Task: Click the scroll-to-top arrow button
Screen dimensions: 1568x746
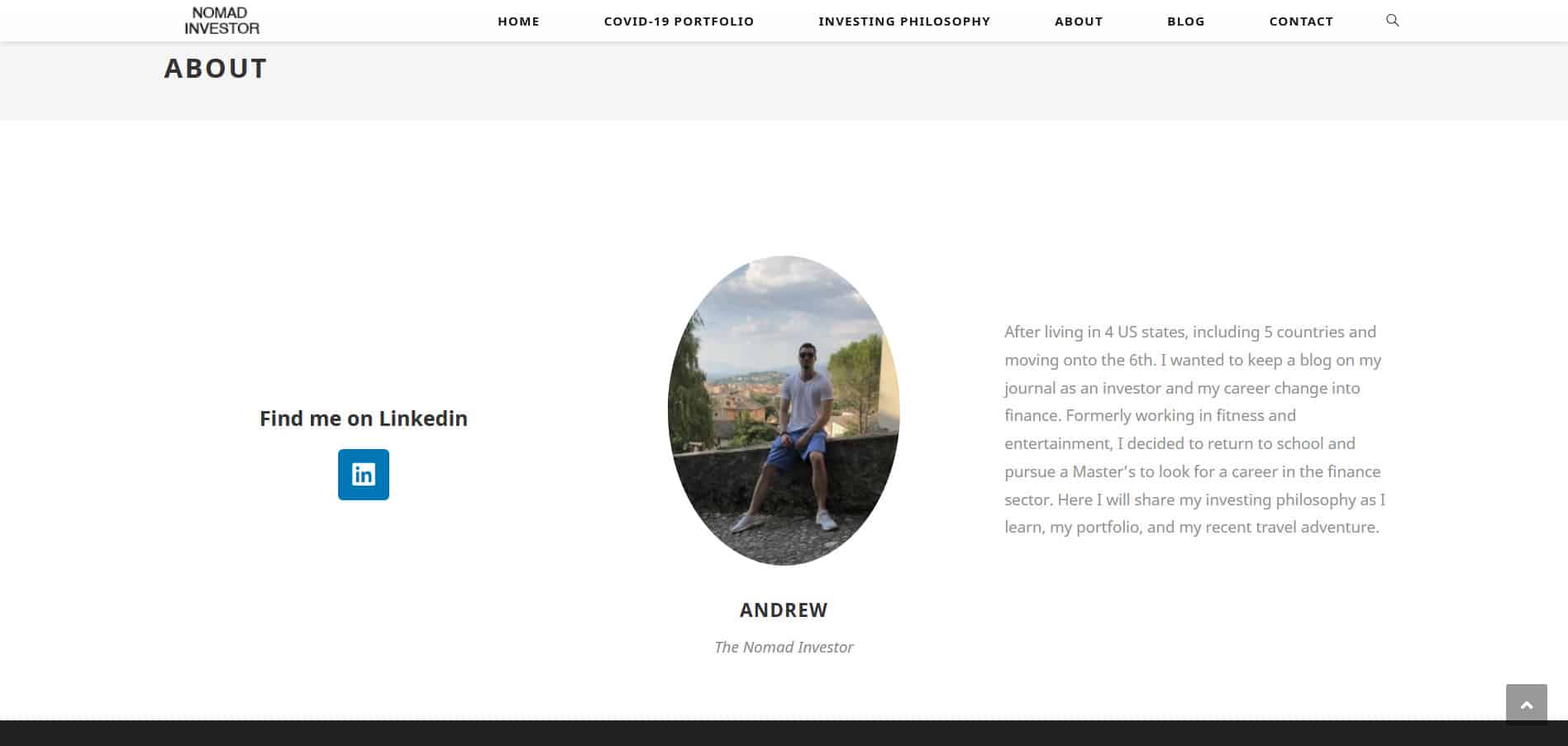Action: 1526,705
